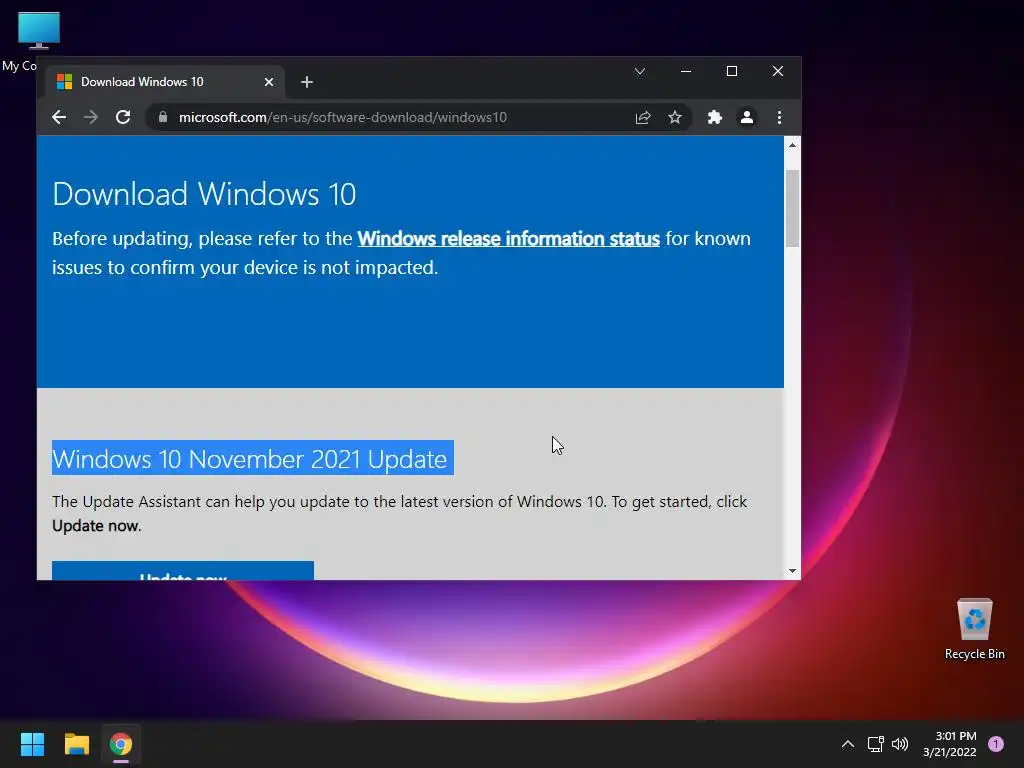Image resolution: width=1024 pixels, height=768 pixels.
Task: Open File Explorer from the taskbar
Action: [76, 744]
